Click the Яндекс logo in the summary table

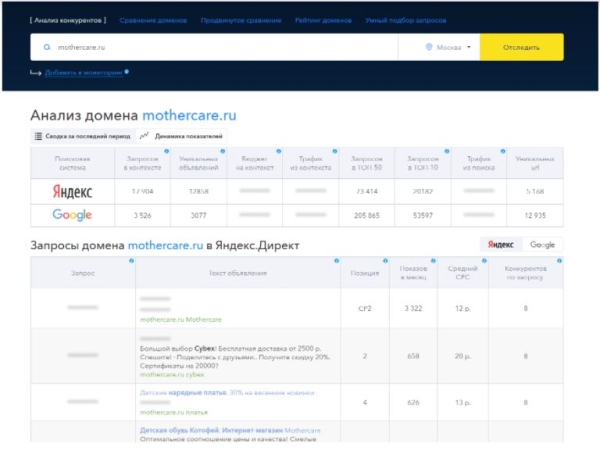72,192
